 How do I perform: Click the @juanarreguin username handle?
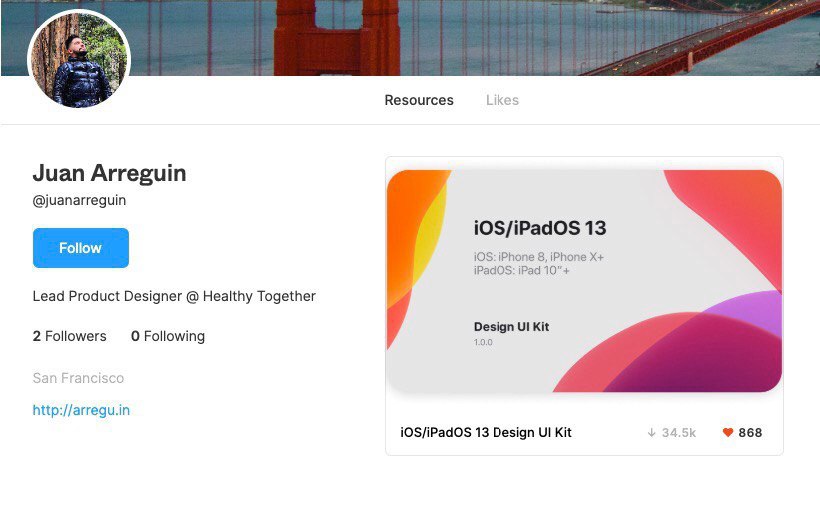(79, 200)
